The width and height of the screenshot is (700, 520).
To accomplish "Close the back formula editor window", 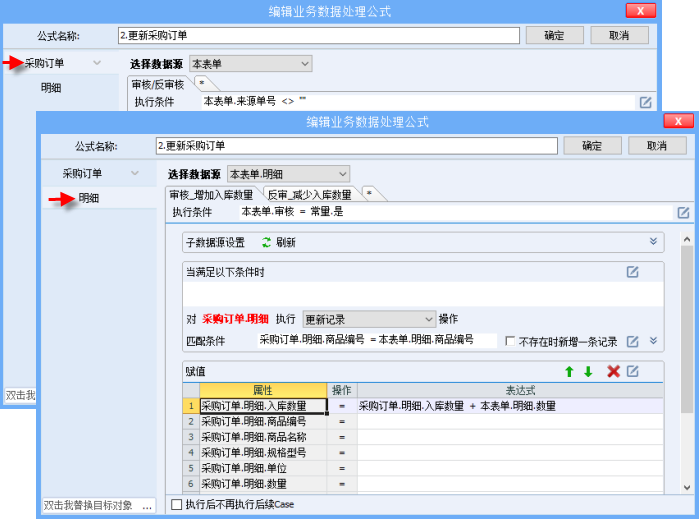I will pyautogui.click(x=641, y=11).
